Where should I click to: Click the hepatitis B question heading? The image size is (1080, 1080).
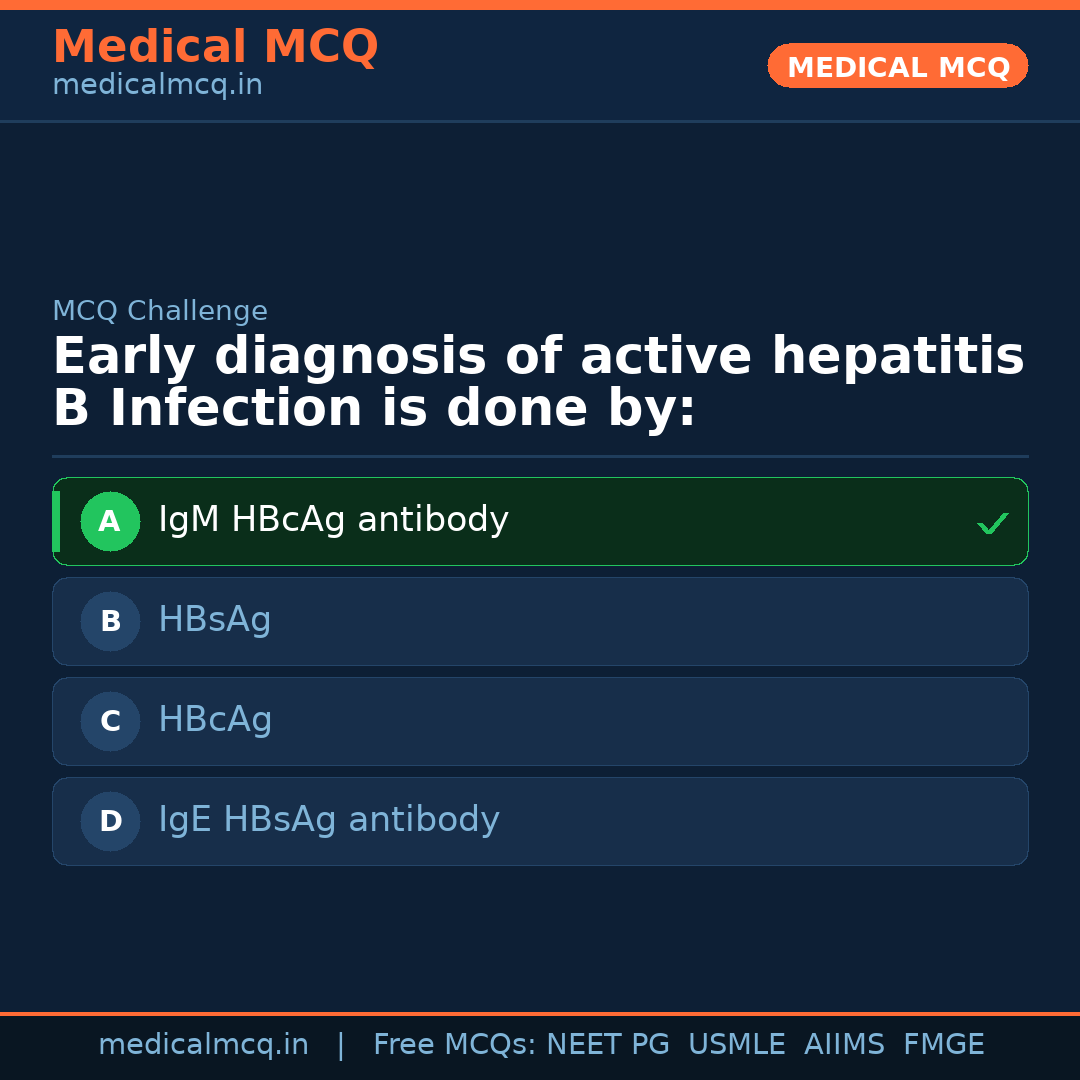click(538, 383)
